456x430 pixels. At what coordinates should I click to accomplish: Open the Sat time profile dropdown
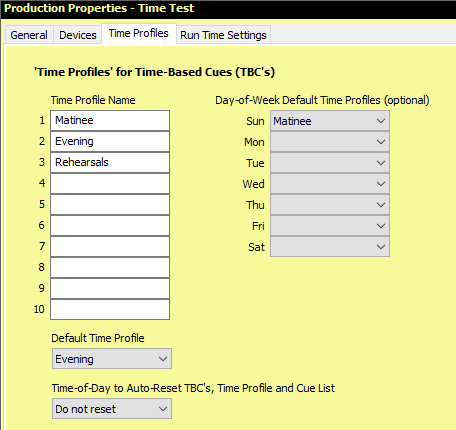(x=330, y=247)
